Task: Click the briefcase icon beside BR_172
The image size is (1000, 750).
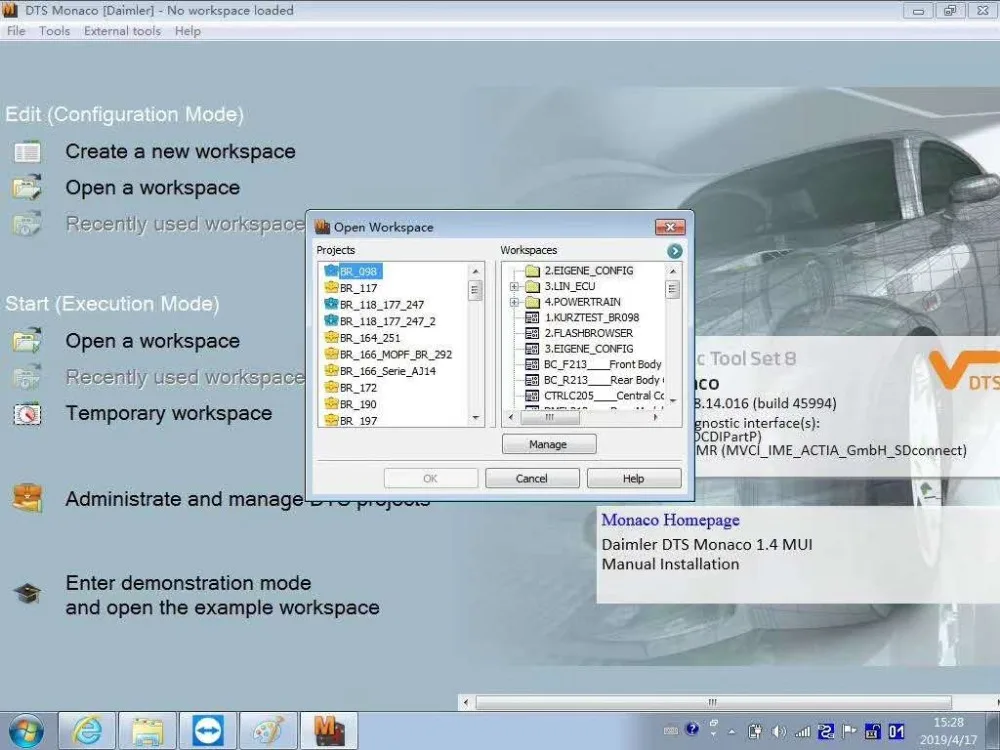Action: click(331, 387)
